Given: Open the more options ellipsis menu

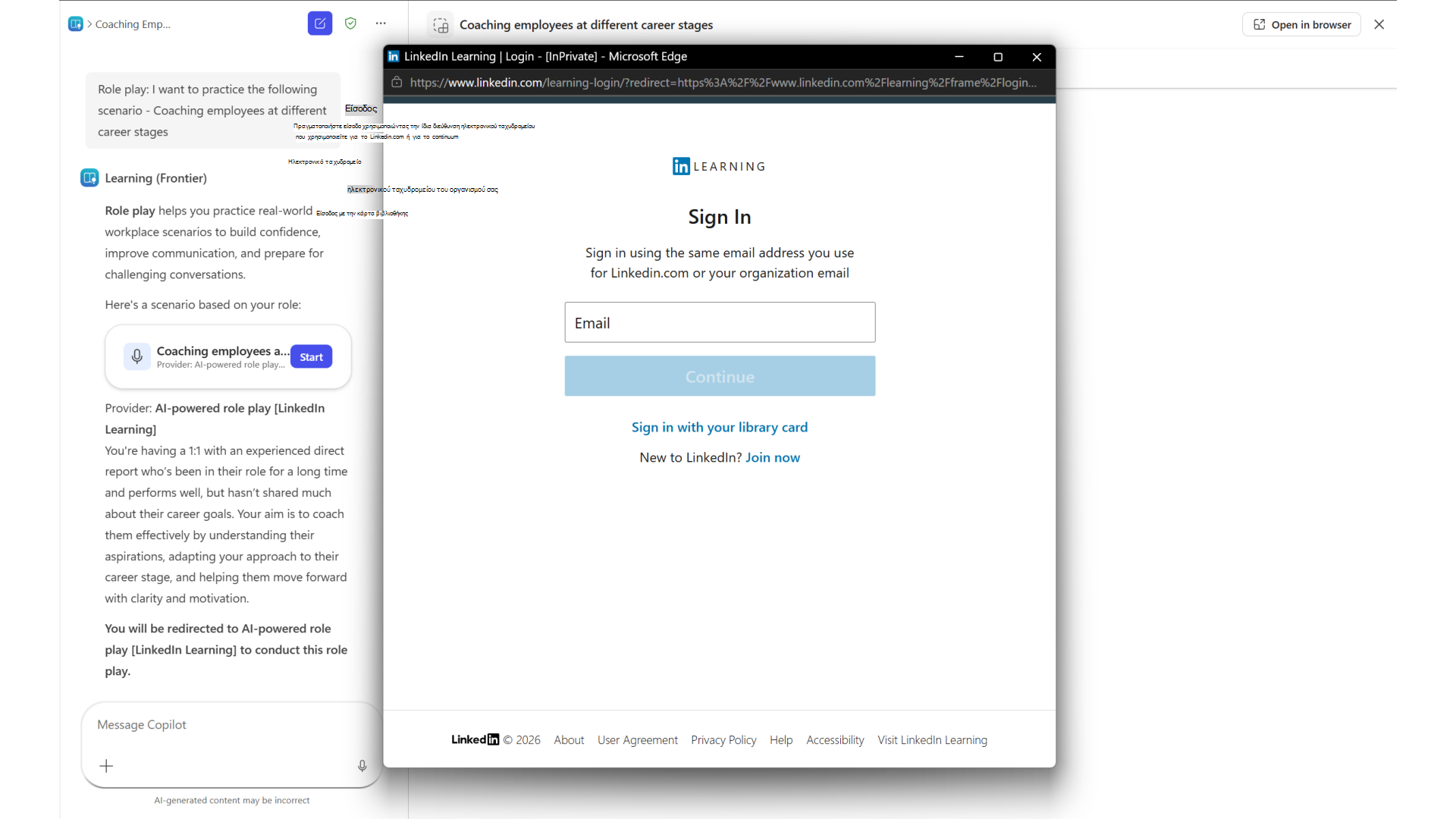Looking at the screenshot, I should click(x=381, y=24).
